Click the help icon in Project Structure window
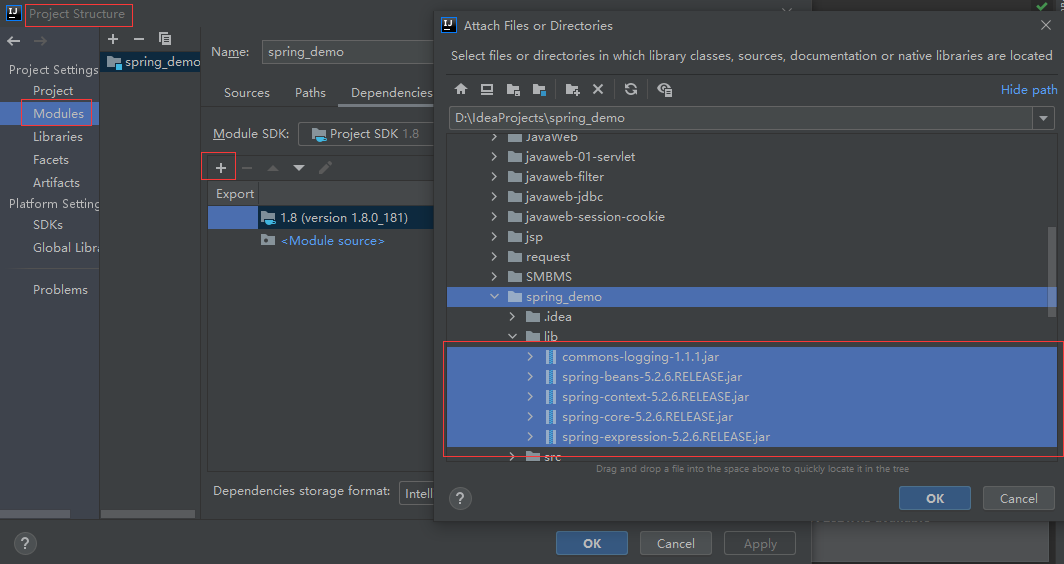Screen dimensions: 1064x564 tap(25, 543)
